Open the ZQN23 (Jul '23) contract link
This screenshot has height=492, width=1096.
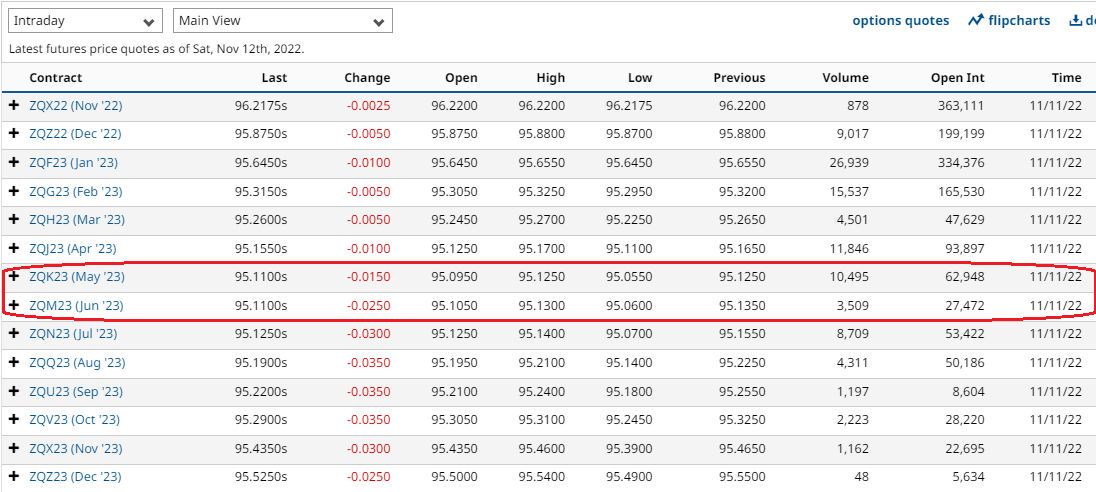click(73, 334)
